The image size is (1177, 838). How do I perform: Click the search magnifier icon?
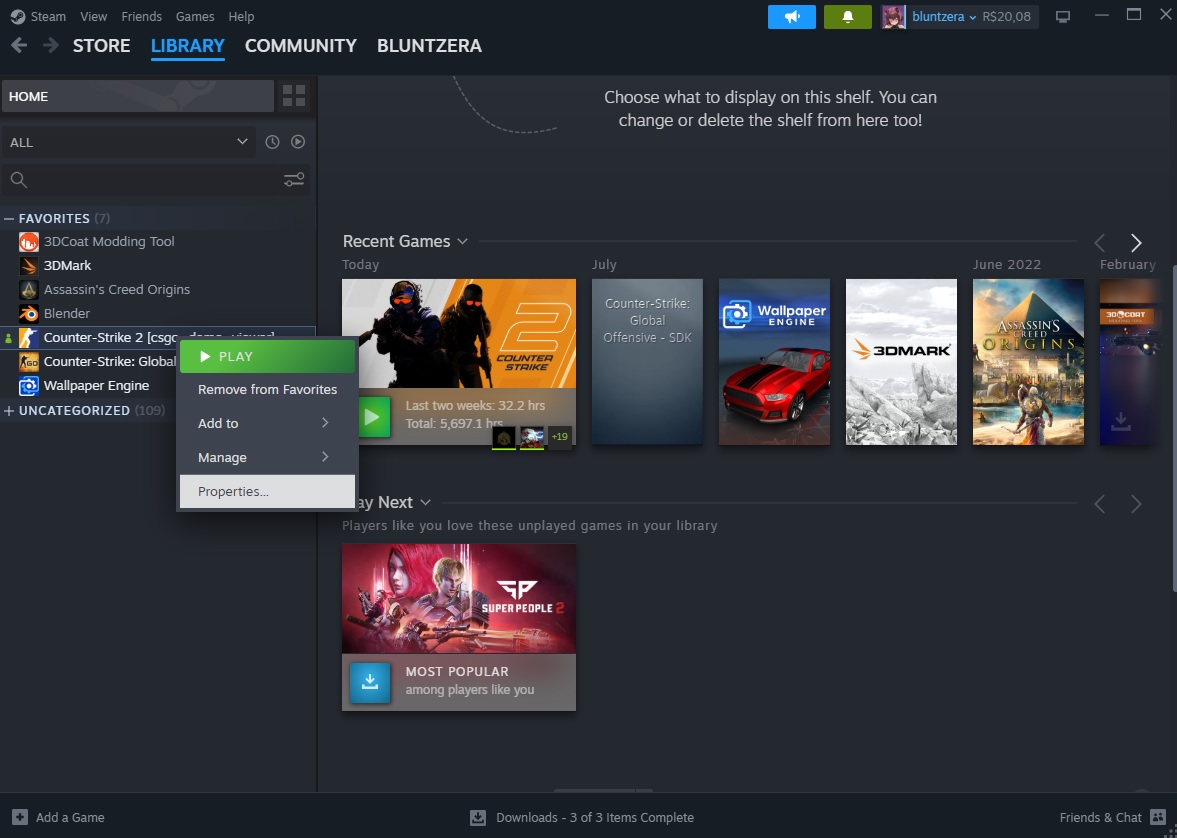coord(19,180)
